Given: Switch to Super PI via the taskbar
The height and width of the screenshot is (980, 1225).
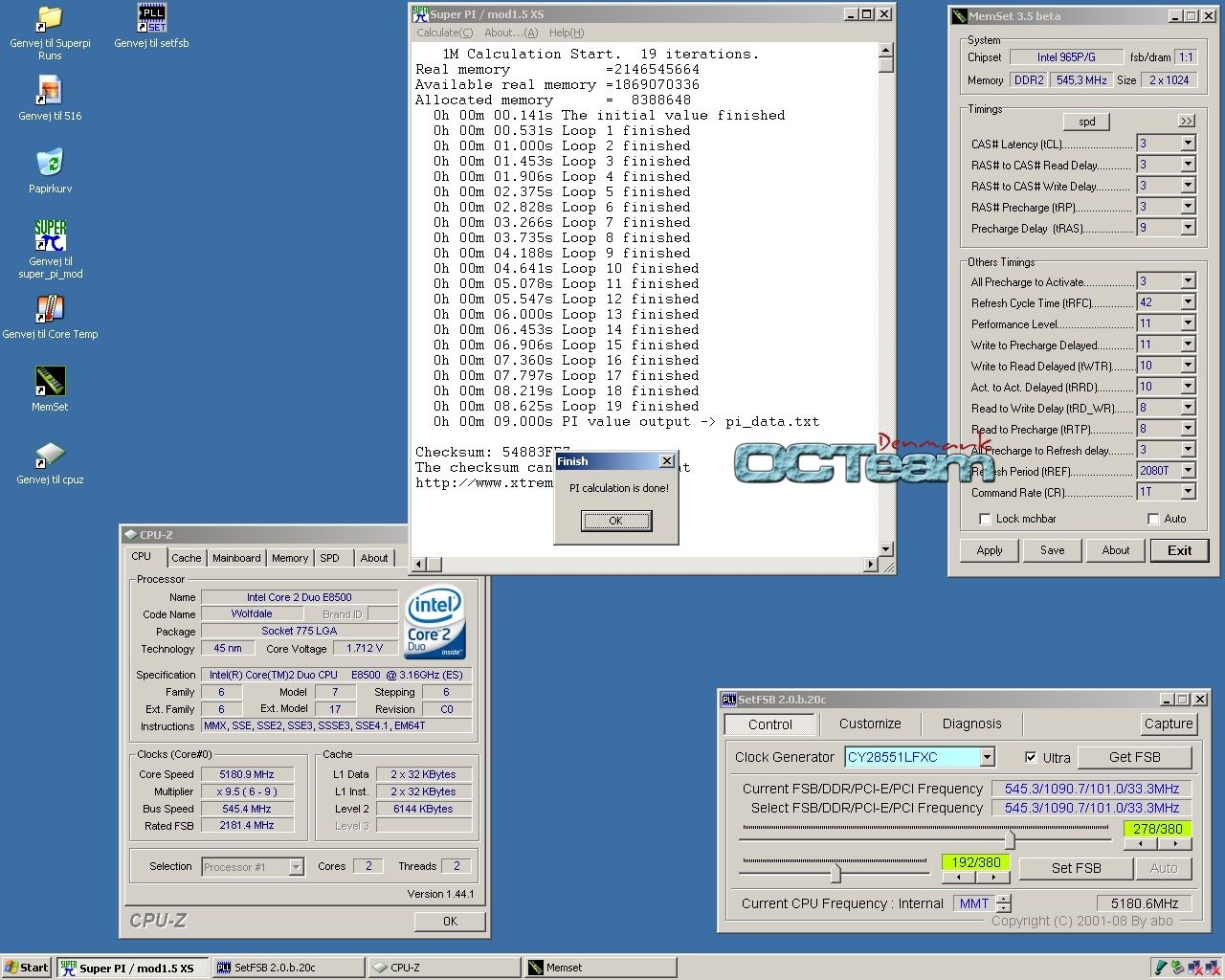Looking at the screenshot, I should click(x=134, y=968).
